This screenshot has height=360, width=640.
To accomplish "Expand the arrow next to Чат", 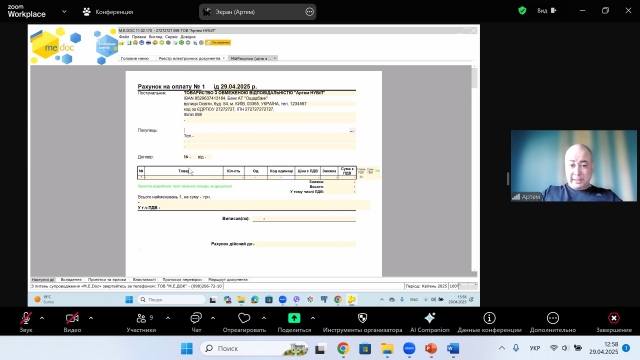I will tap(213, 318).
